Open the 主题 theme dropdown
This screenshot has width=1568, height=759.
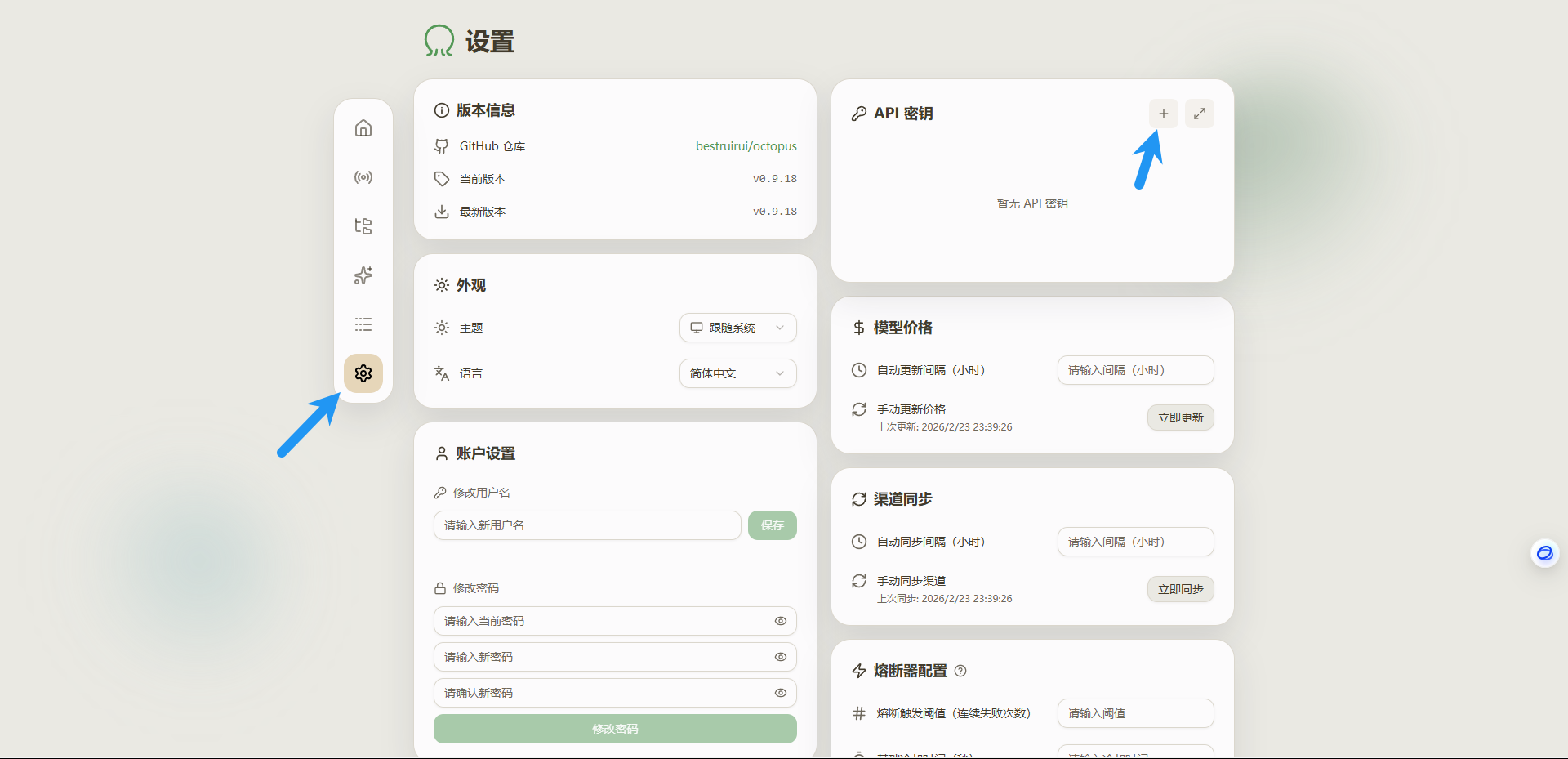(737, 328)
